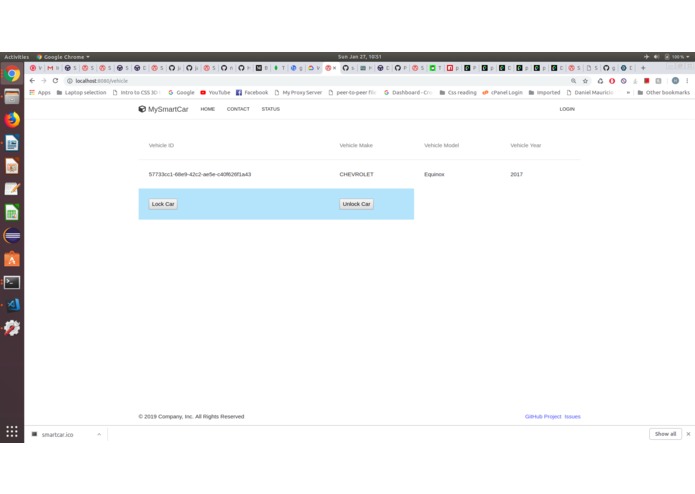The image size is (695, 494).
Task: Open the YouTube bookmark
Action: coord(215,93)
